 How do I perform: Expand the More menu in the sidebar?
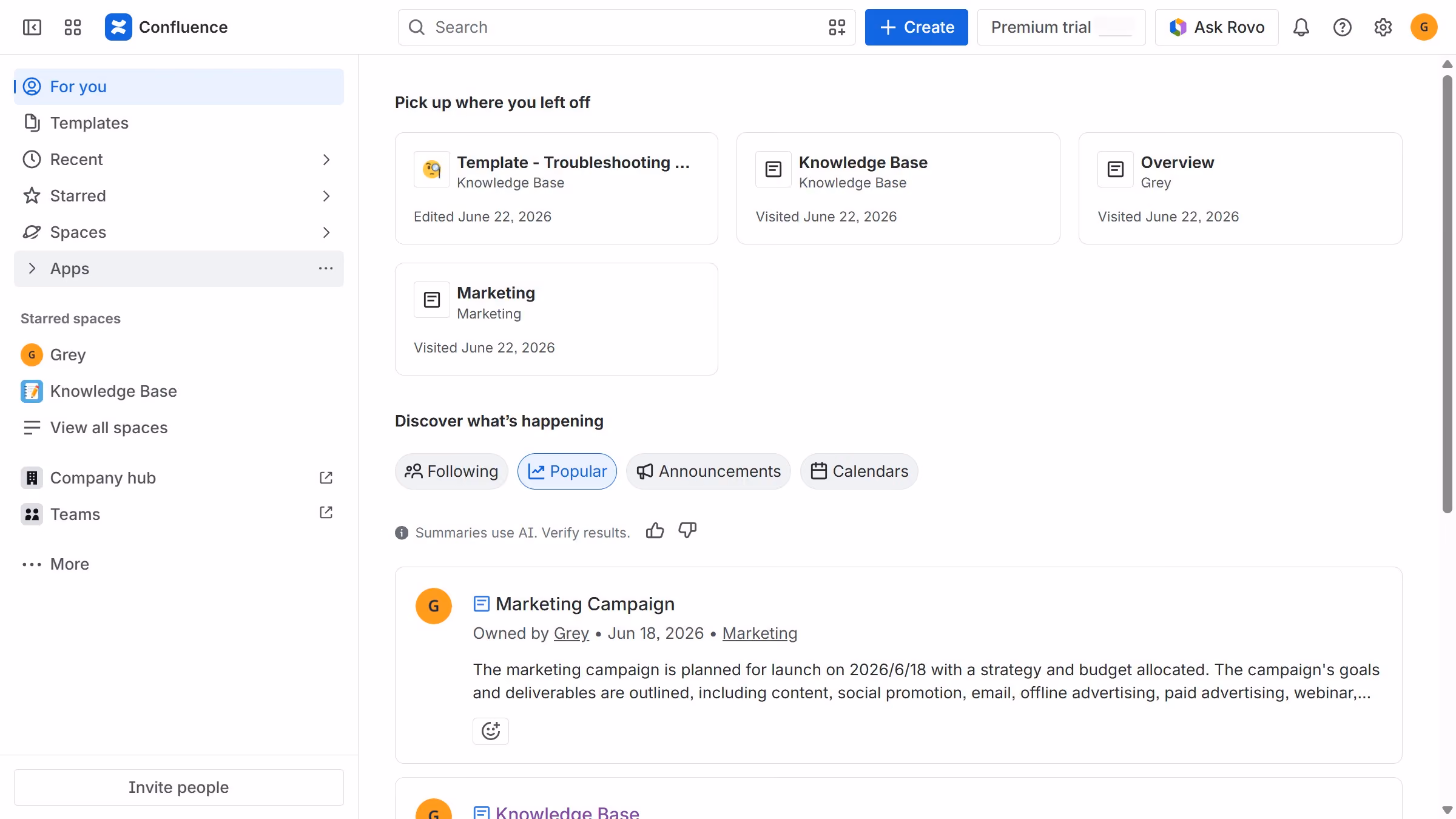pyautogui.click(x=179, y=564)
